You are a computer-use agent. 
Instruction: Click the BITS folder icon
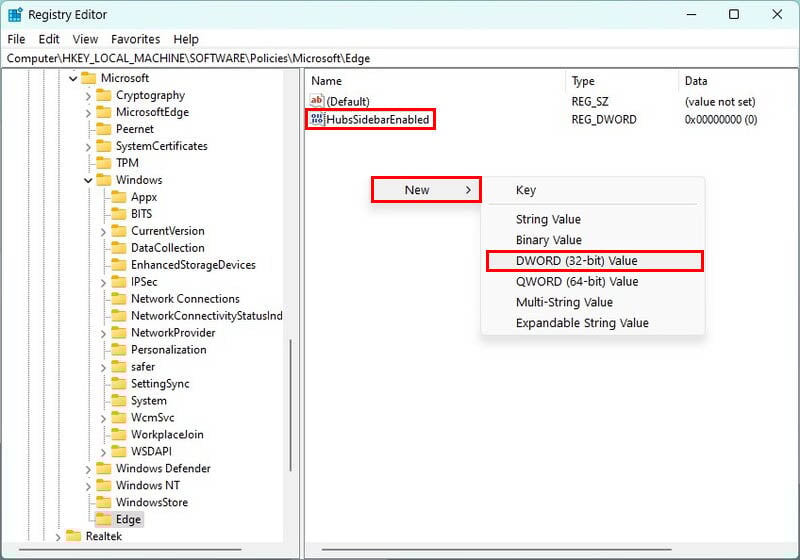[x=119, y=214]
